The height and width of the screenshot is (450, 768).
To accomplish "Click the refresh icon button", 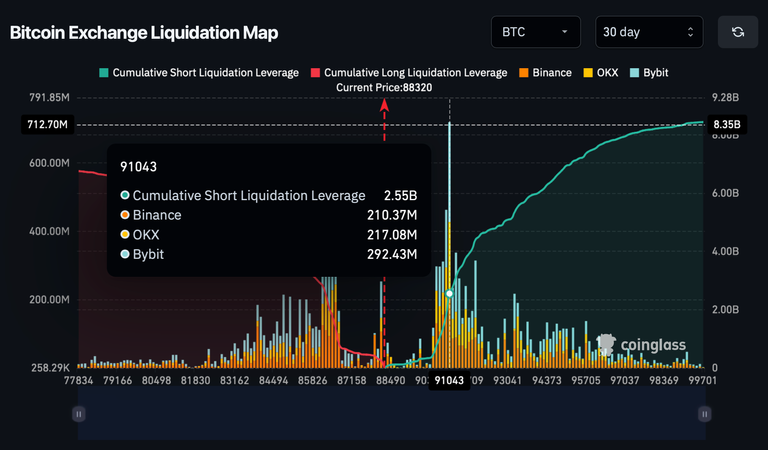I will 738,32.
